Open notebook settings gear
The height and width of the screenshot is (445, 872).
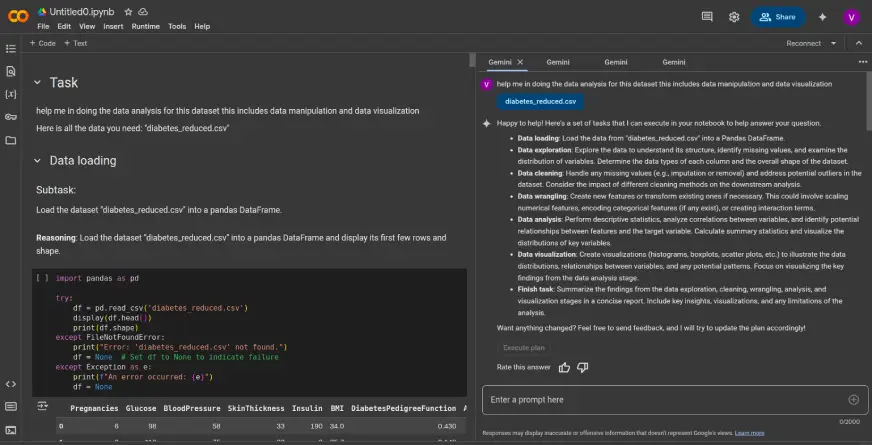[734, 17]
